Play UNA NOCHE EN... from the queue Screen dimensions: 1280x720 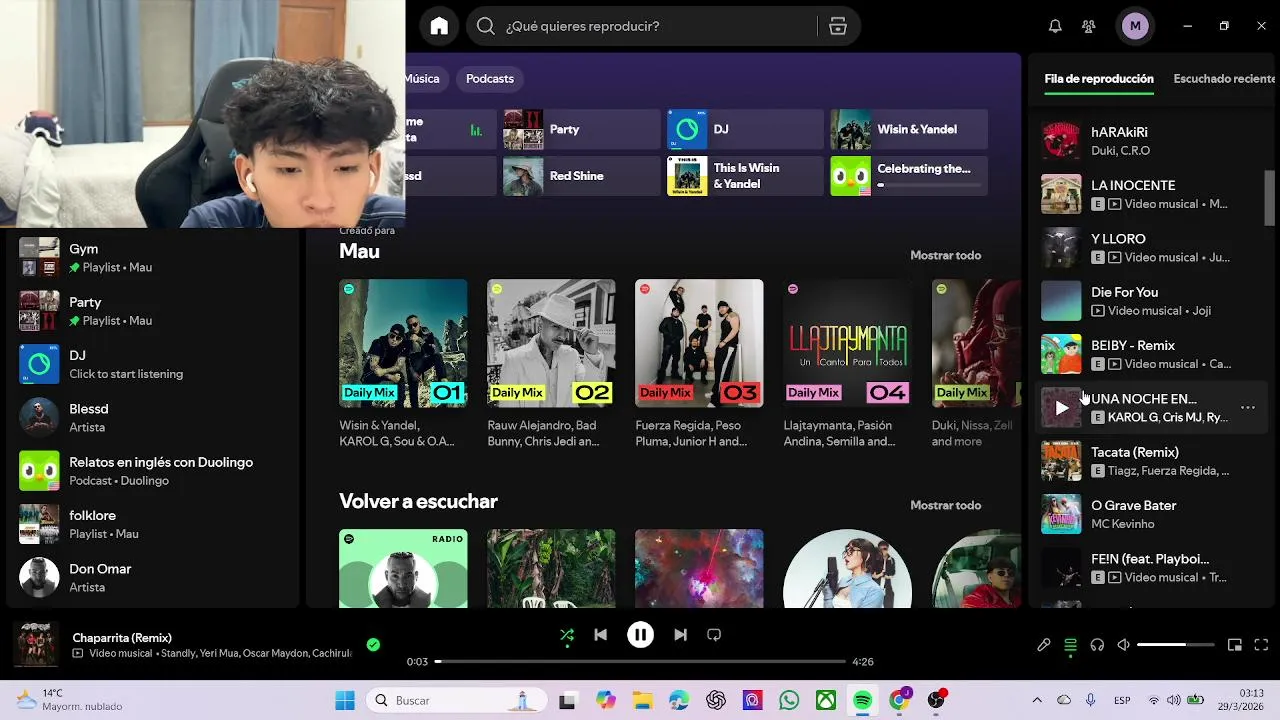click(1061, 408)
